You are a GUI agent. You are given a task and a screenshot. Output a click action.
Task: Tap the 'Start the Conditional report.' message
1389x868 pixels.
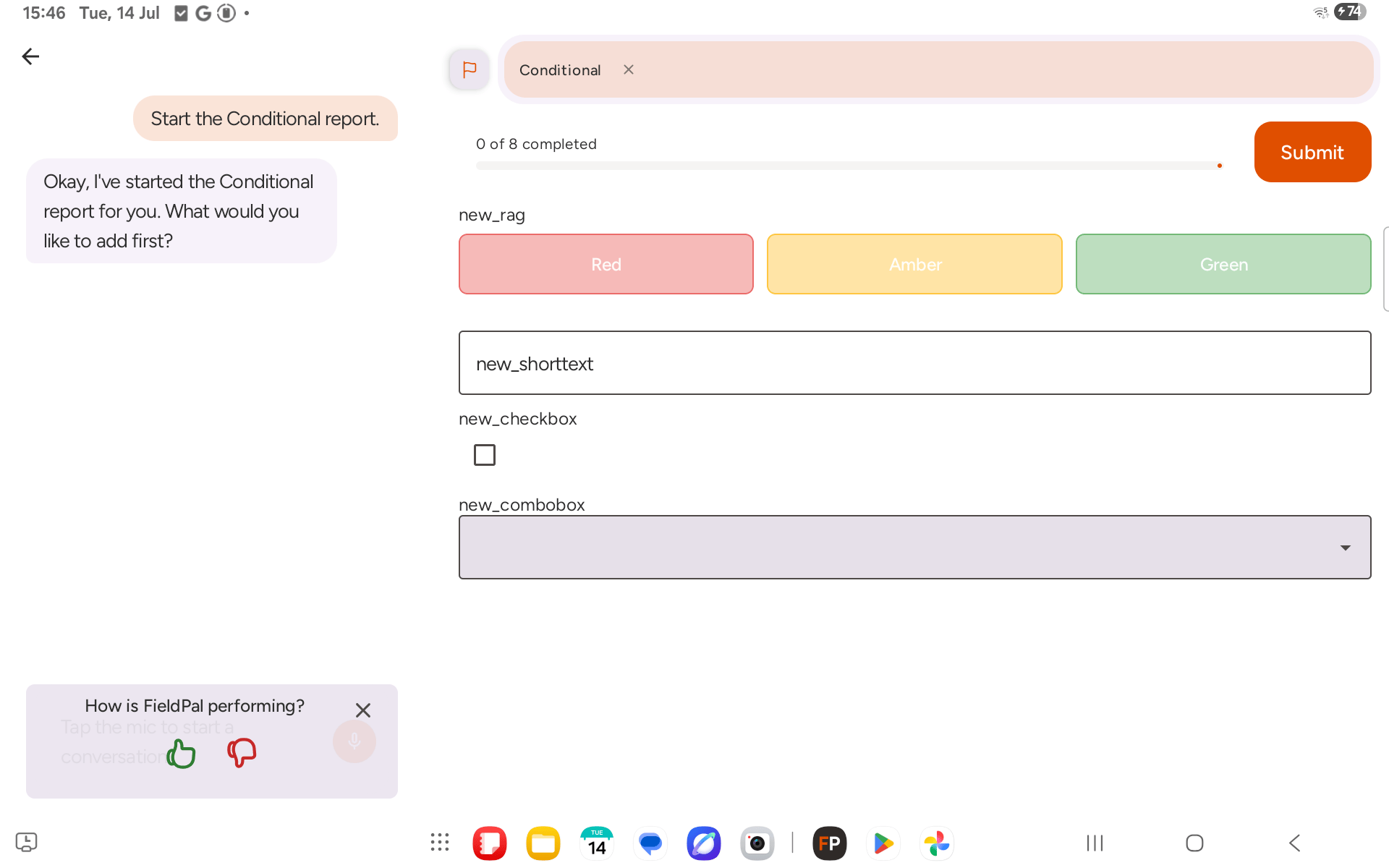point(266,119)
